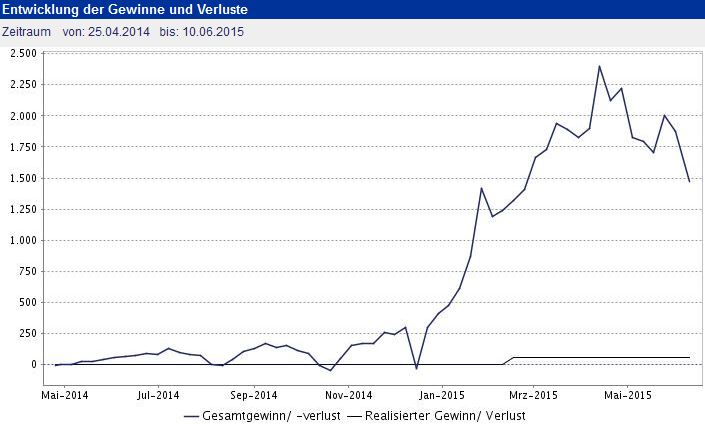705x424 pixels.
Task: Select the start date 25.04.2014
Action: [x=119, y=32]
